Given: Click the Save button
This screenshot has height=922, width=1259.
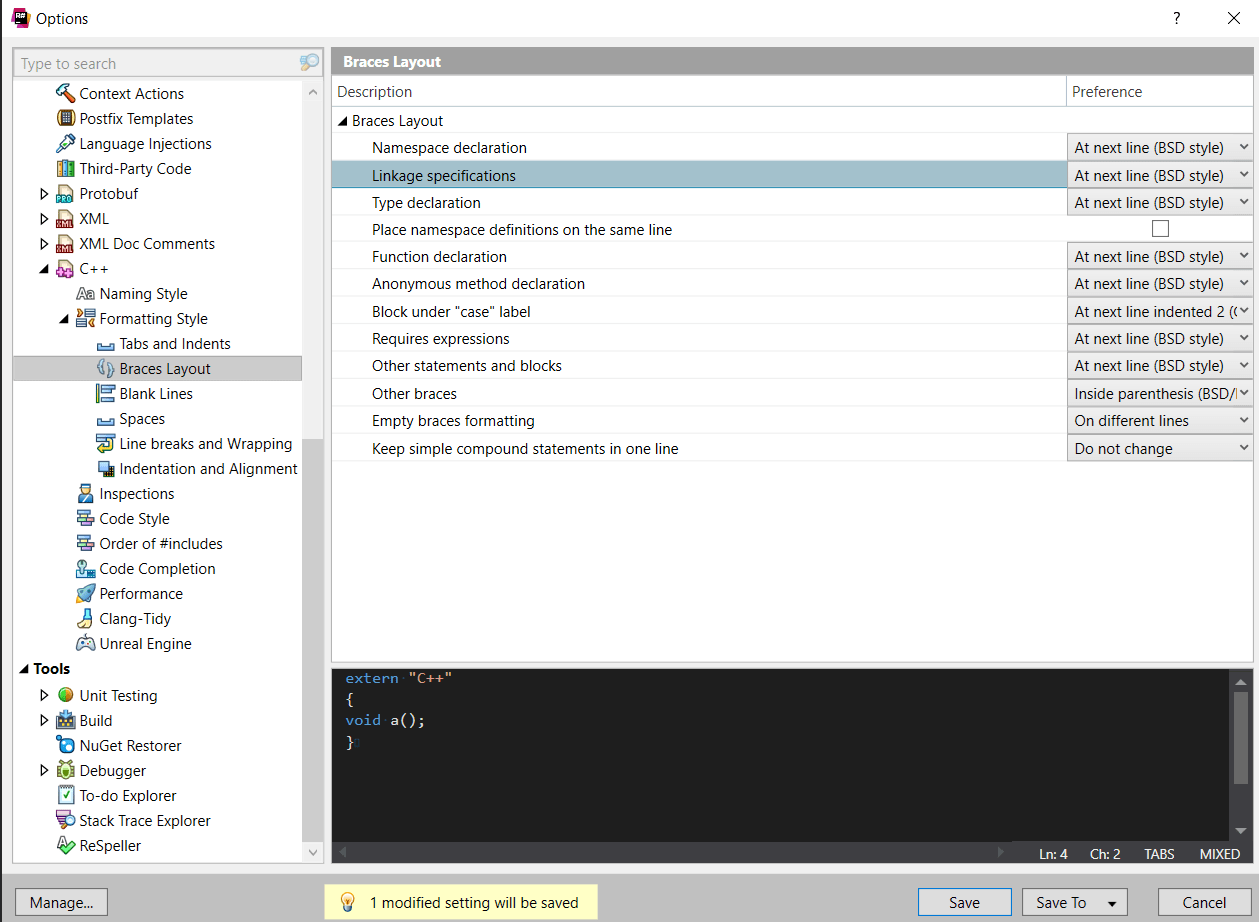Looking at the screenshot, I should click(964, 902).
